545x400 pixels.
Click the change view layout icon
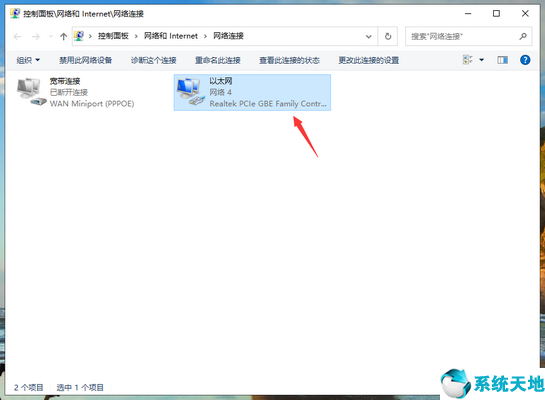[x=467, y=60]
